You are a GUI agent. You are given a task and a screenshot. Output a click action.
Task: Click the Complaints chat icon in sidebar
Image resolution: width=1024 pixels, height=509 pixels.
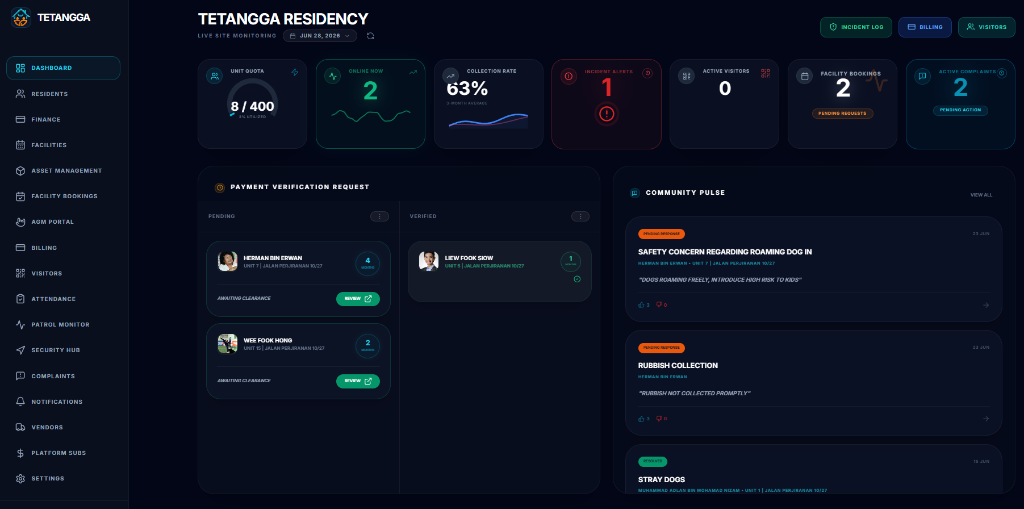20,376
